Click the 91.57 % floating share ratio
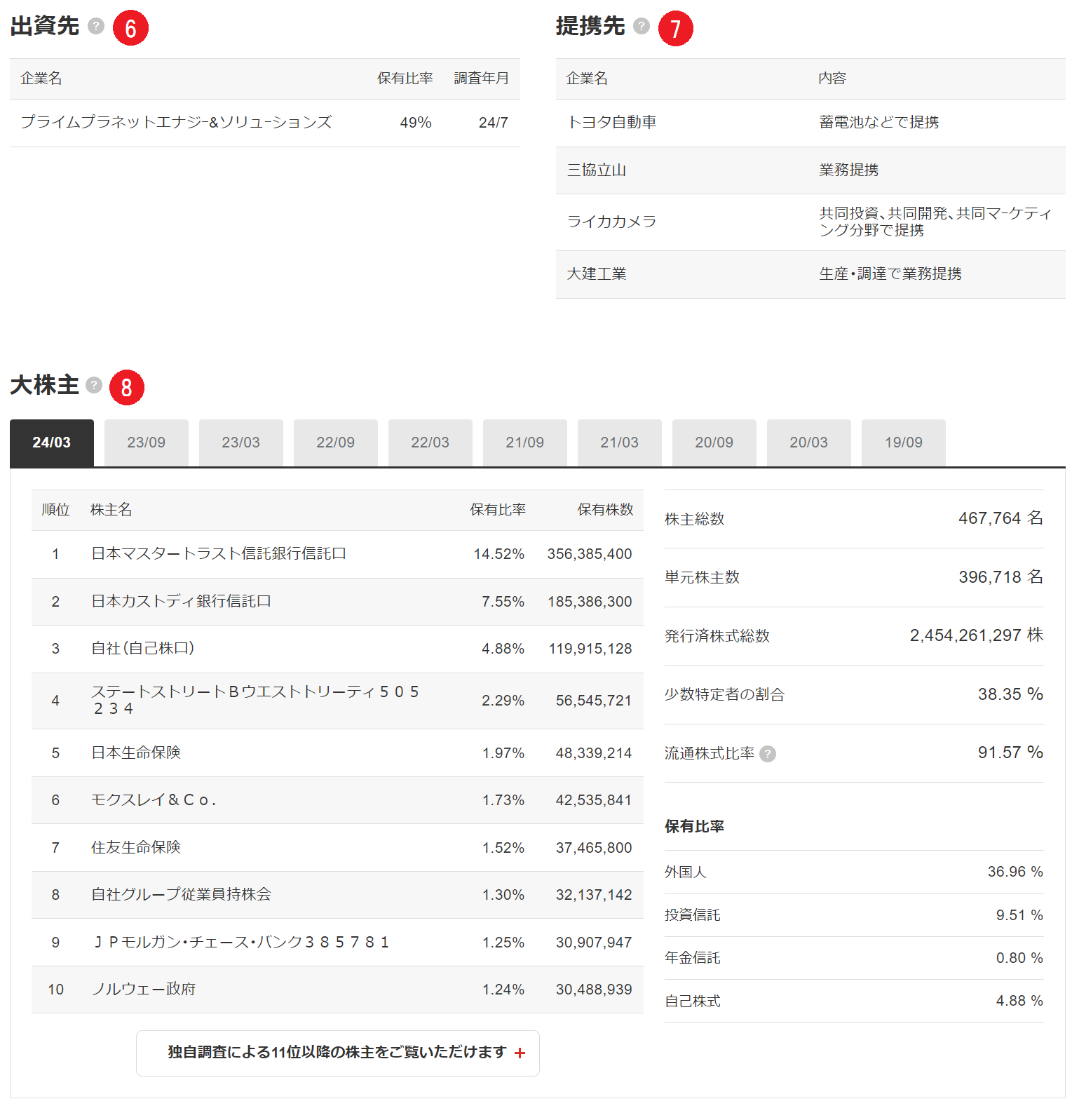Screen dimensions: 1072x1120 point(1010,753)
